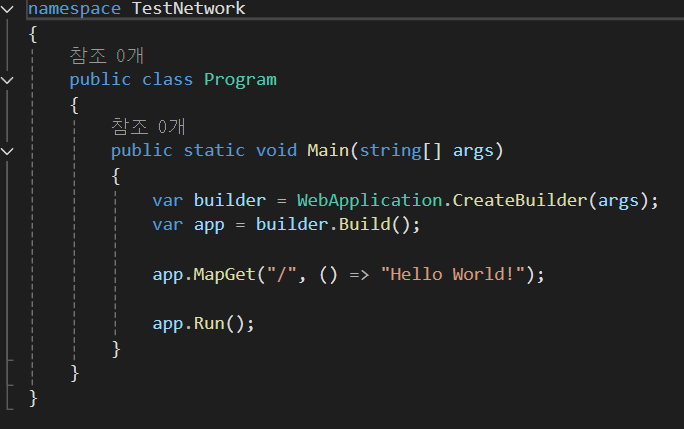Collapse the TestNetwork namespace block
The height and width of the screenshot is (429, 684).
pyautogui.click(x=7, y=9)
